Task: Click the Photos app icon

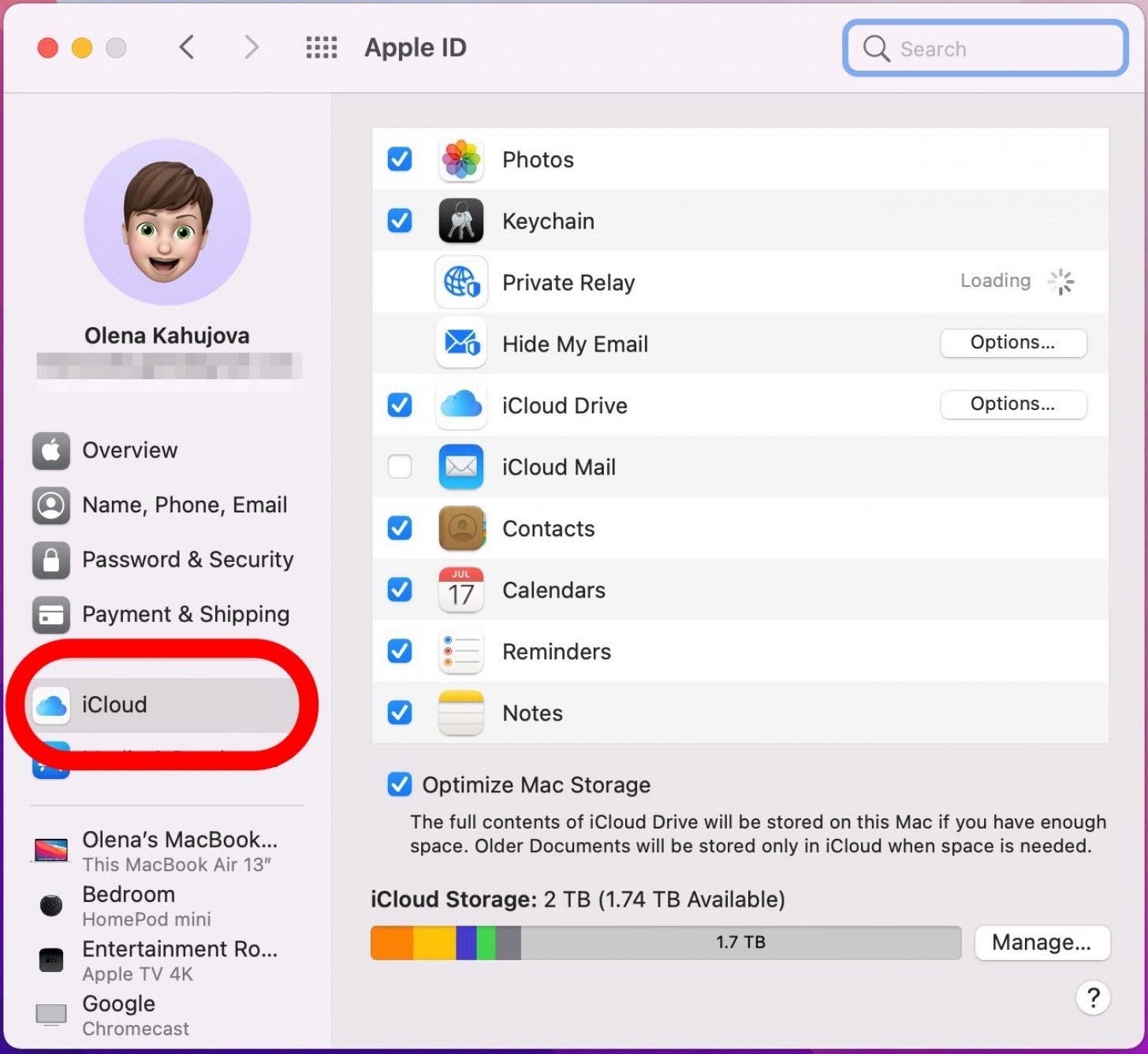Action: coord(460,159)
